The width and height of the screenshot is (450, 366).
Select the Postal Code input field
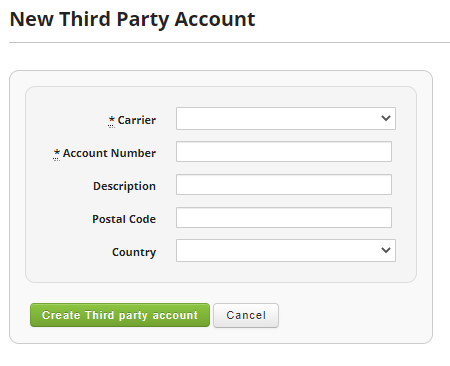coord(284,218)
